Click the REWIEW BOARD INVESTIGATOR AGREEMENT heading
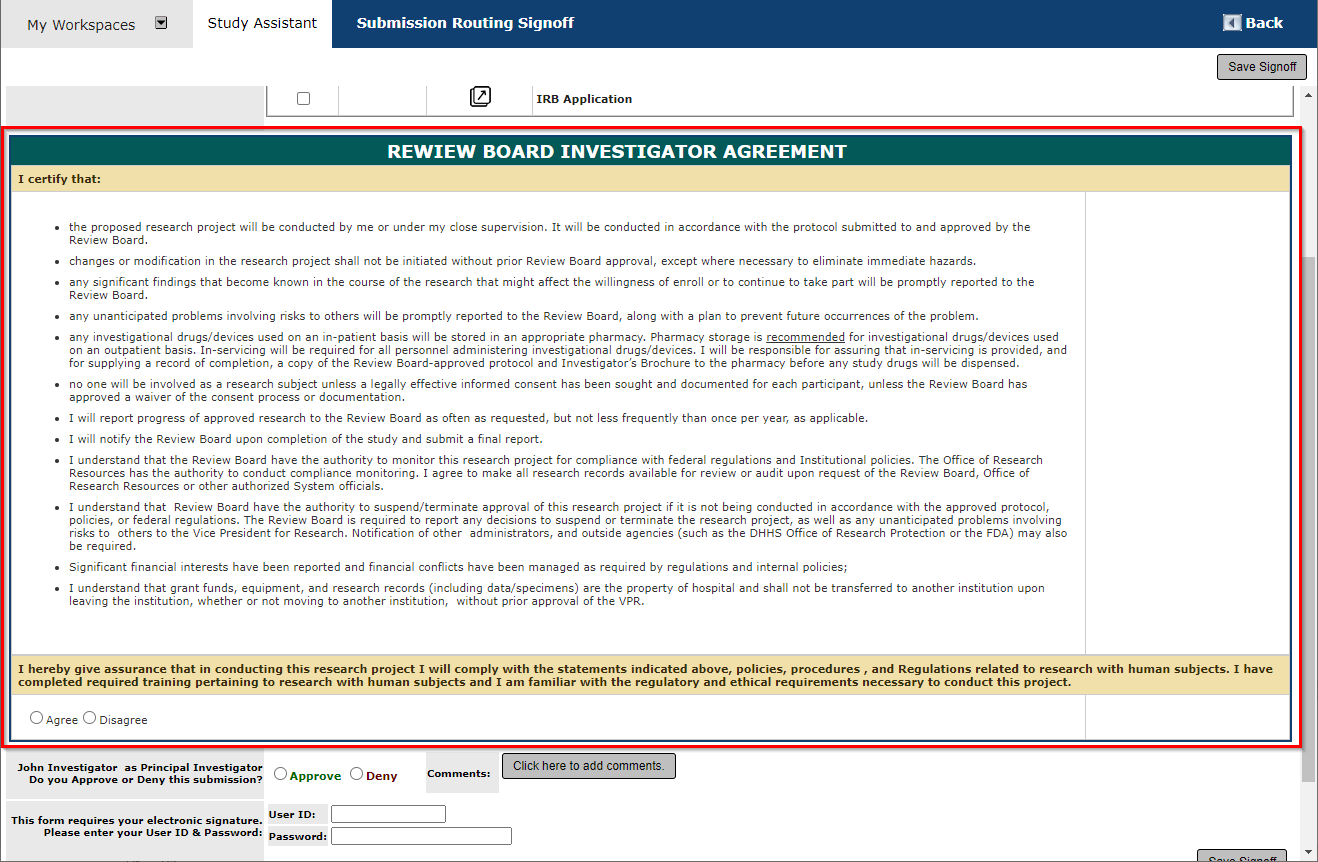The height and width of the screenshot is (862, 1318). 617,152
